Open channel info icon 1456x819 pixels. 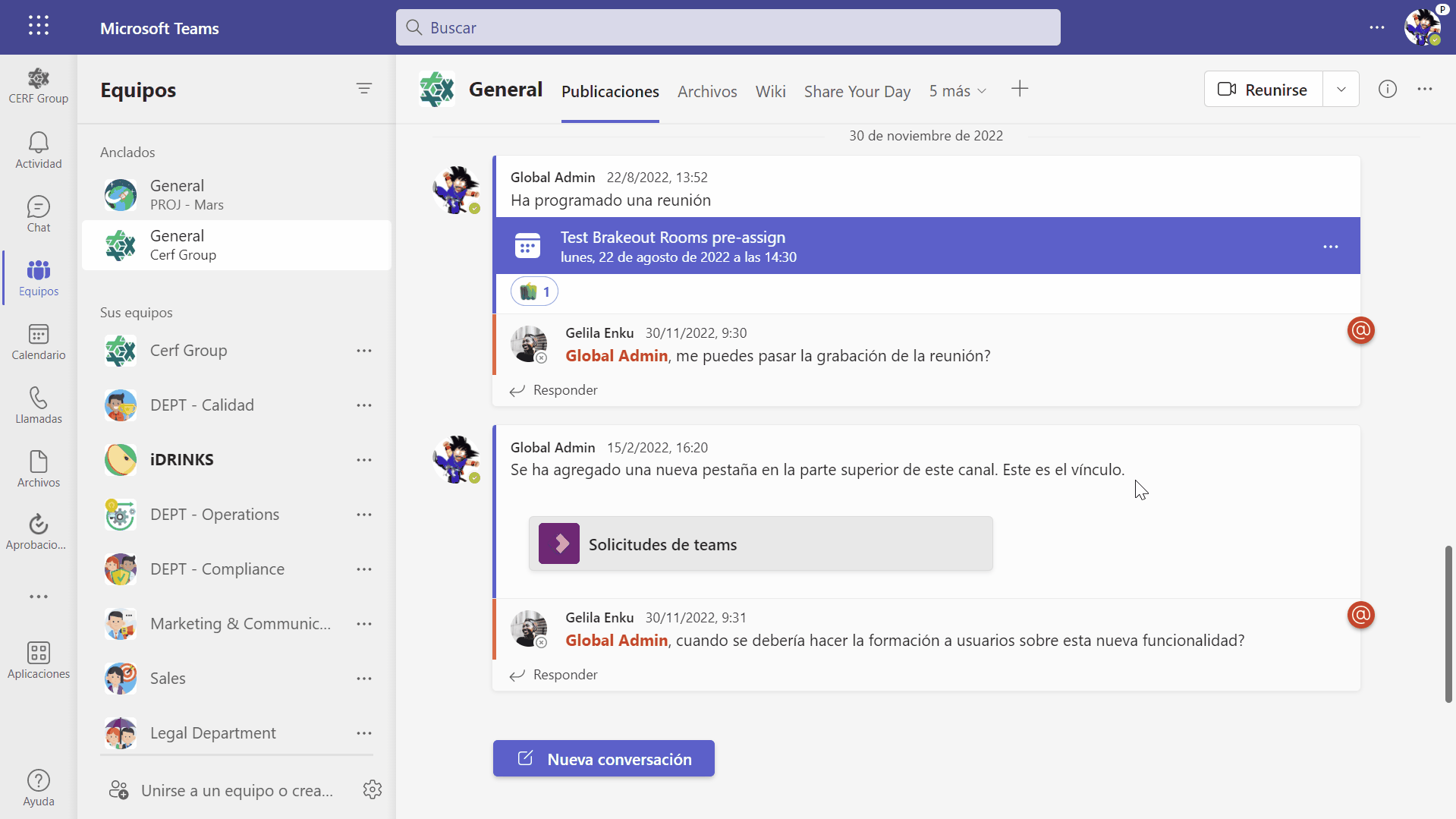(1388, 90)
